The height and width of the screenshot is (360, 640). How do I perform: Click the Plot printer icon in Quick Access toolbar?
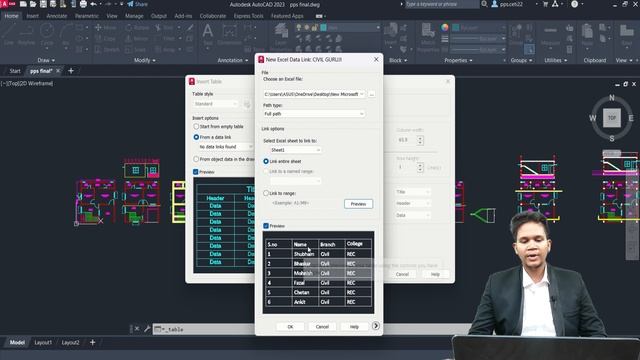[83, 4]
